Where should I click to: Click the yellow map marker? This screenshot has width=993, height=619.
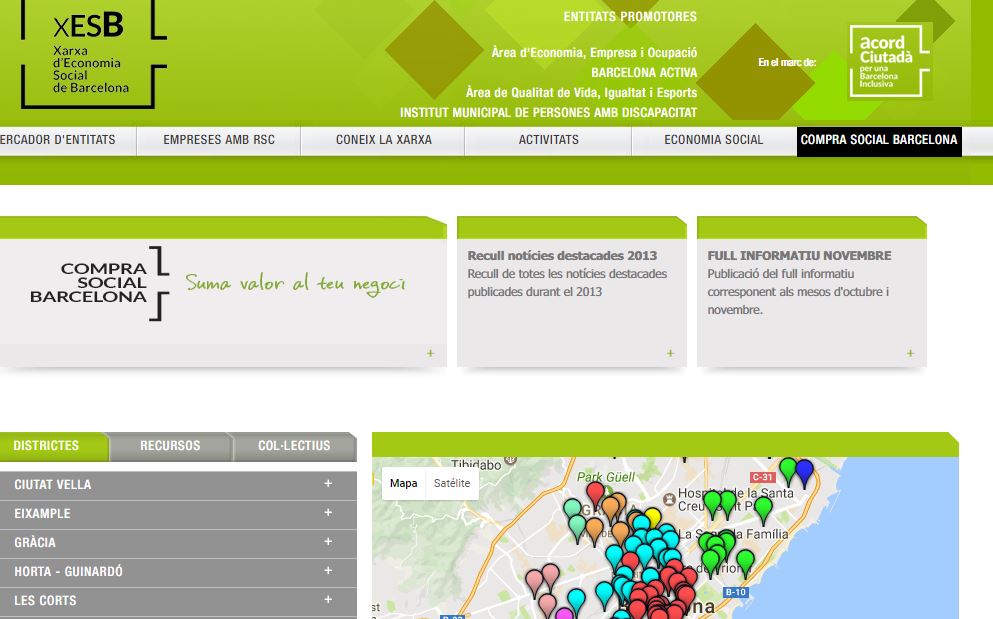[x=652, y=516]
